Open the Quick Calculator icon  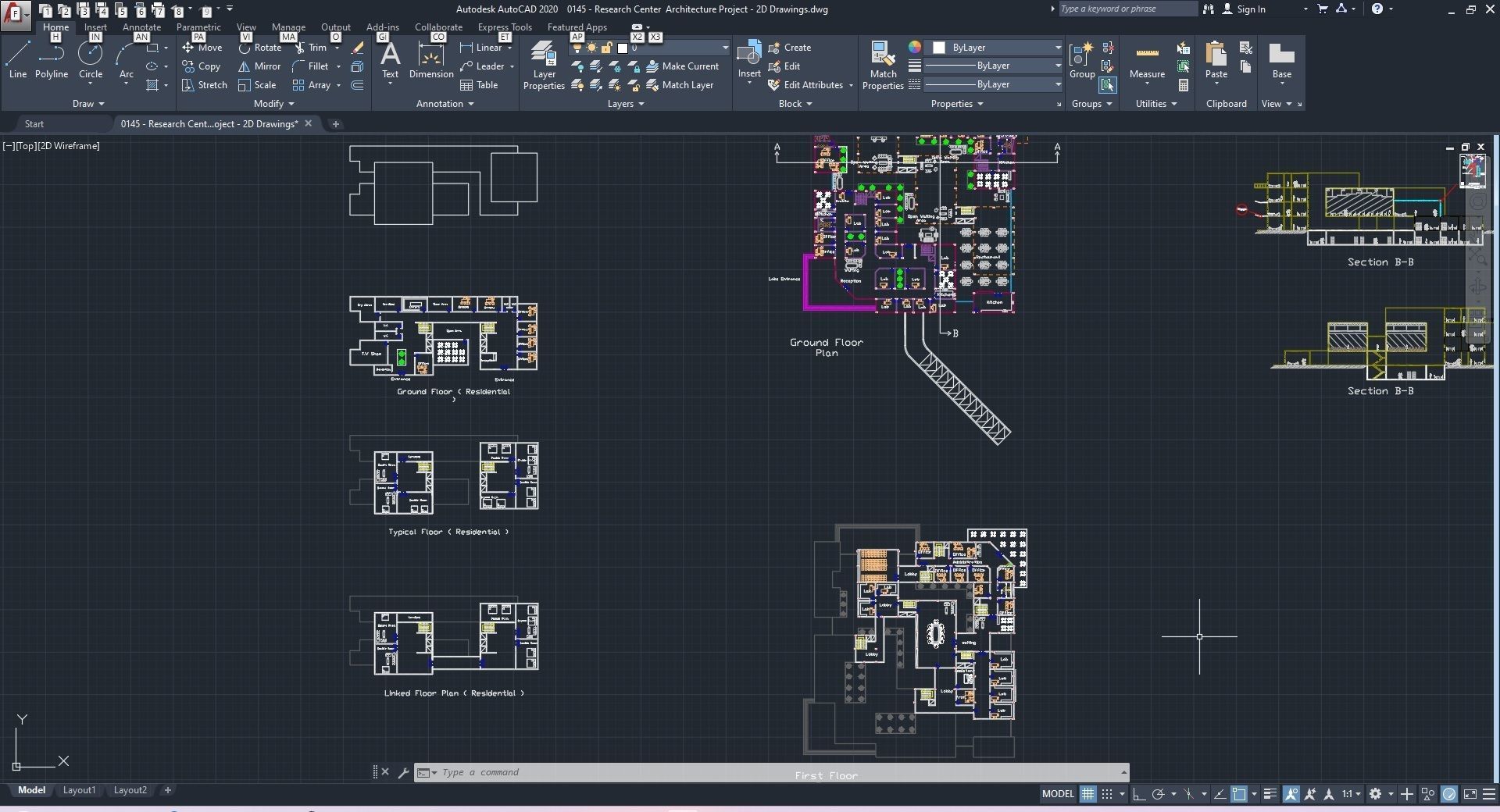tap(1184, 85)
